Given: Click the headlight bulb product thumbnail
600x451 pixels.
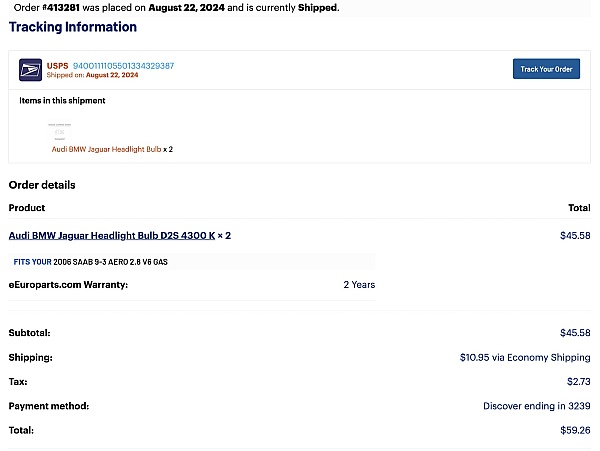Looking at the screenshot, I should pos(62,132).
